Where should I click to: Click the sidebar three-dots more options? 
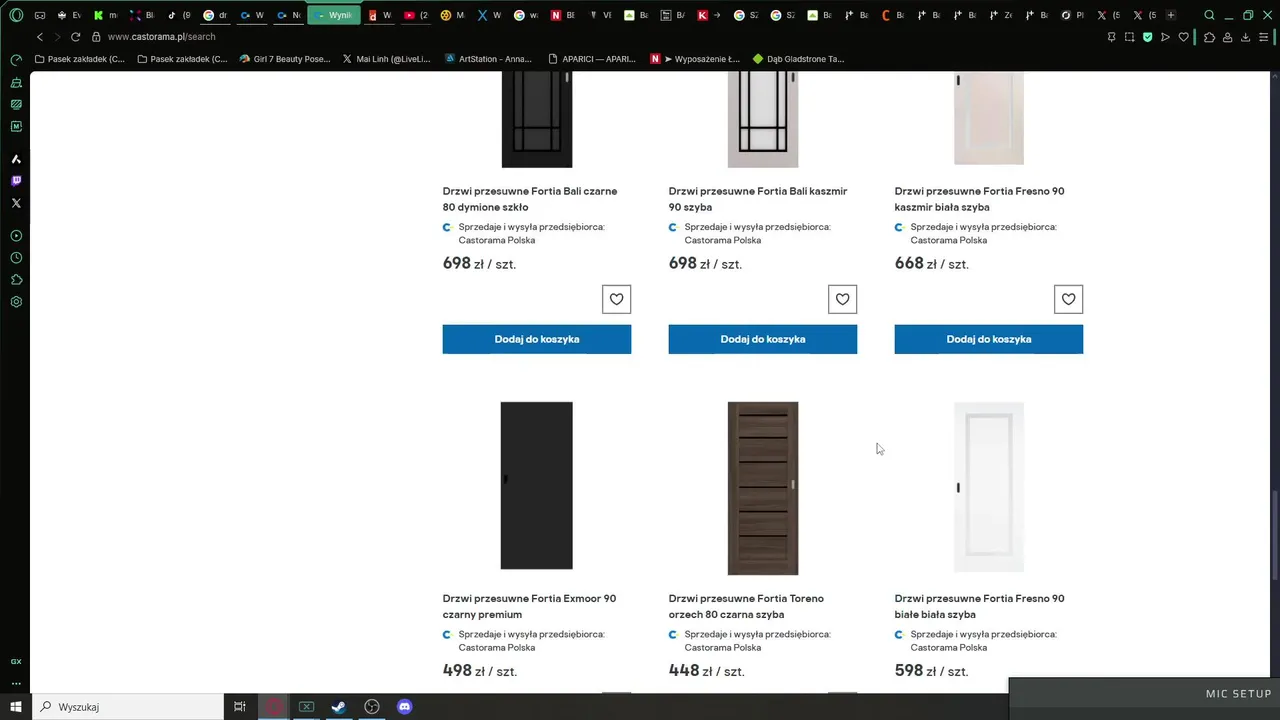click(x=16, y=683)
